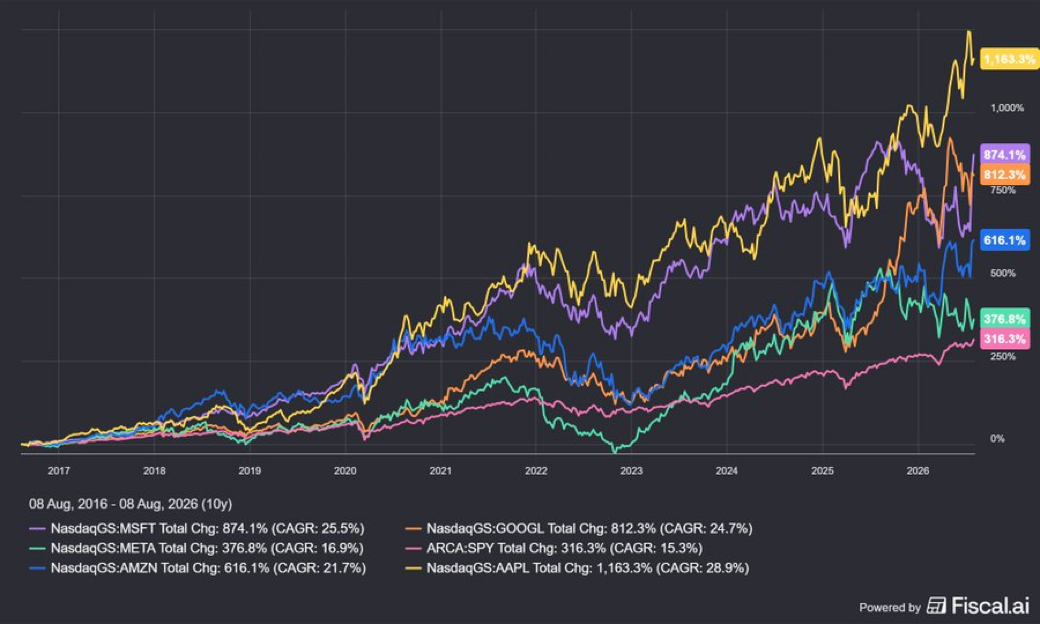This screenshot has height=624, width=1040.
Task: Click the 2023 x-axis label
Action: coord(631,471)
